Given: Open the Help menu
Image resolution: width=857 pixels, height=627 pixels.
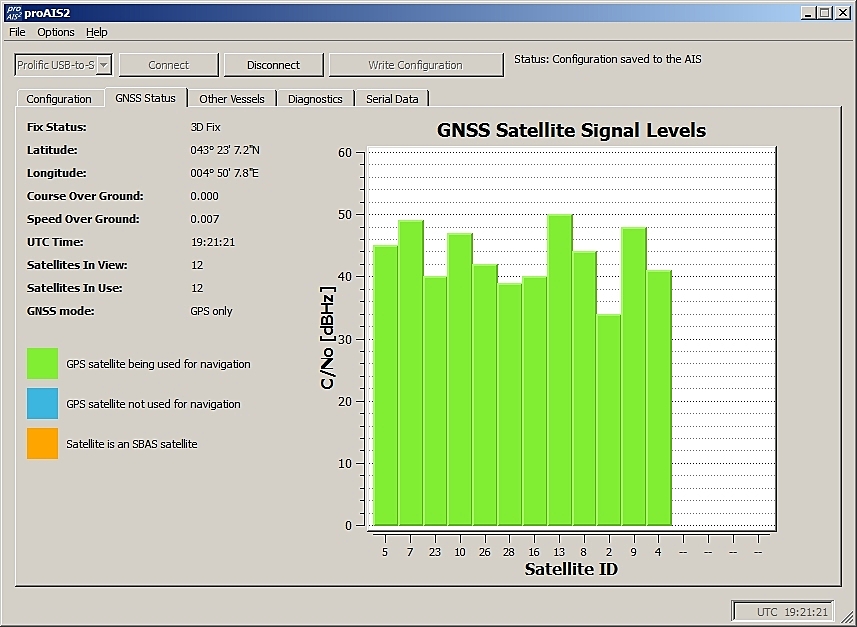Looking at the screenshot, I should pos(97,32).
